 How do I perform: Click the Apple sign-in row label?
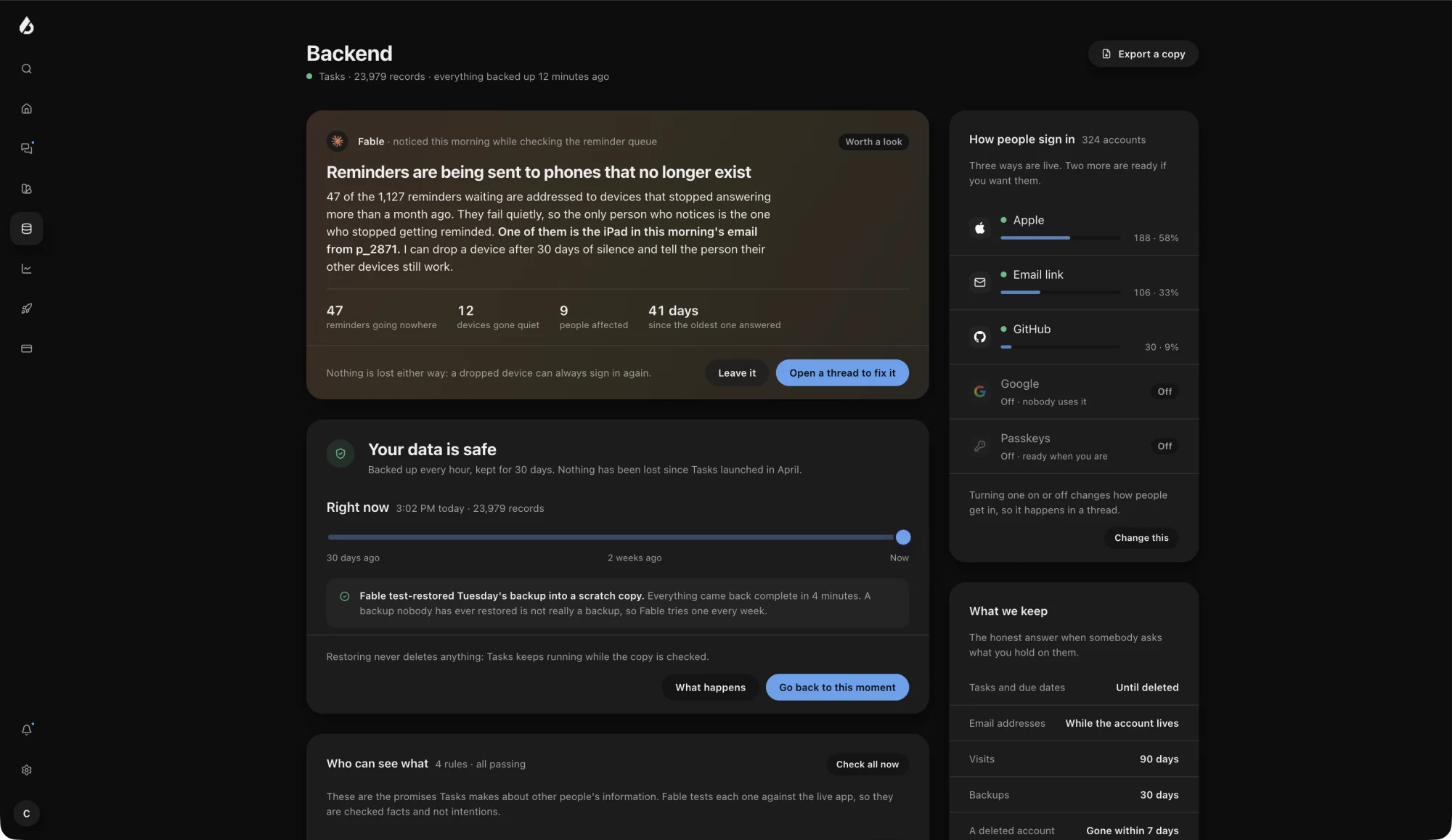point(1028,220)
